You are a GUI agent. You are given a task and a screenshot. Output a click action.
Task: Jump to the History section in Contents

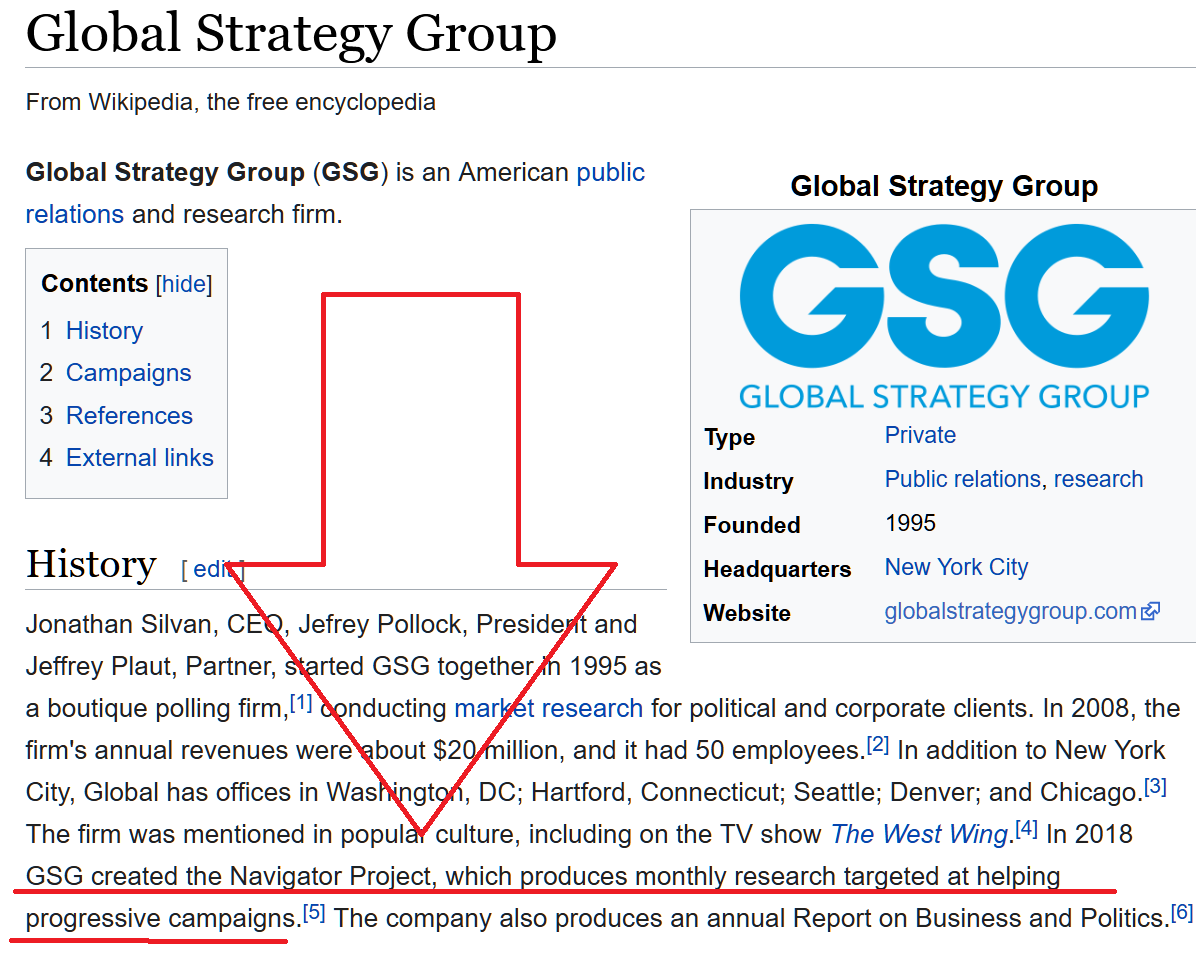pos(104,330)
